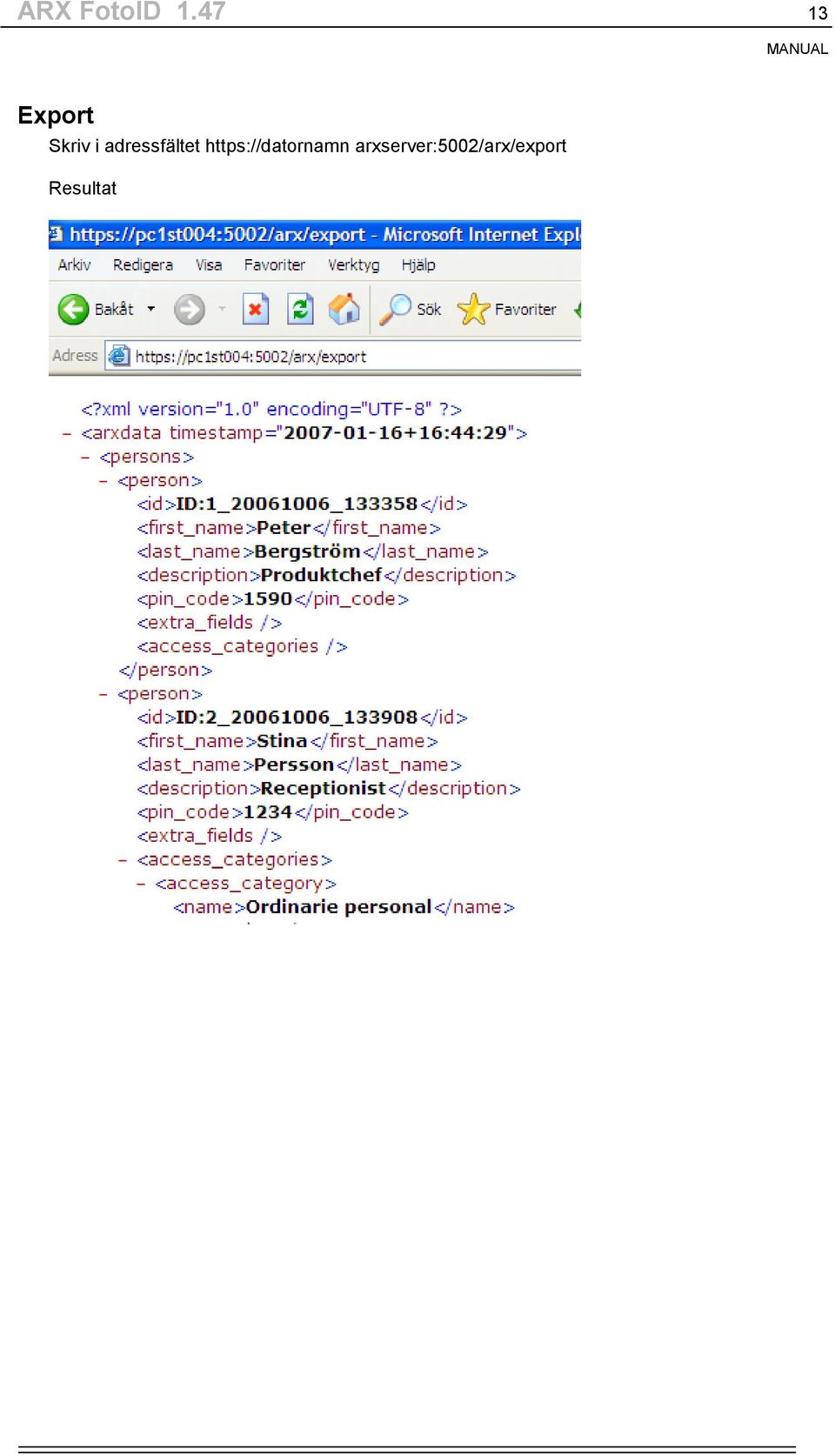Collapse the second person node with Stina
The image size is (835, 1456).
[x=104, y=693]
